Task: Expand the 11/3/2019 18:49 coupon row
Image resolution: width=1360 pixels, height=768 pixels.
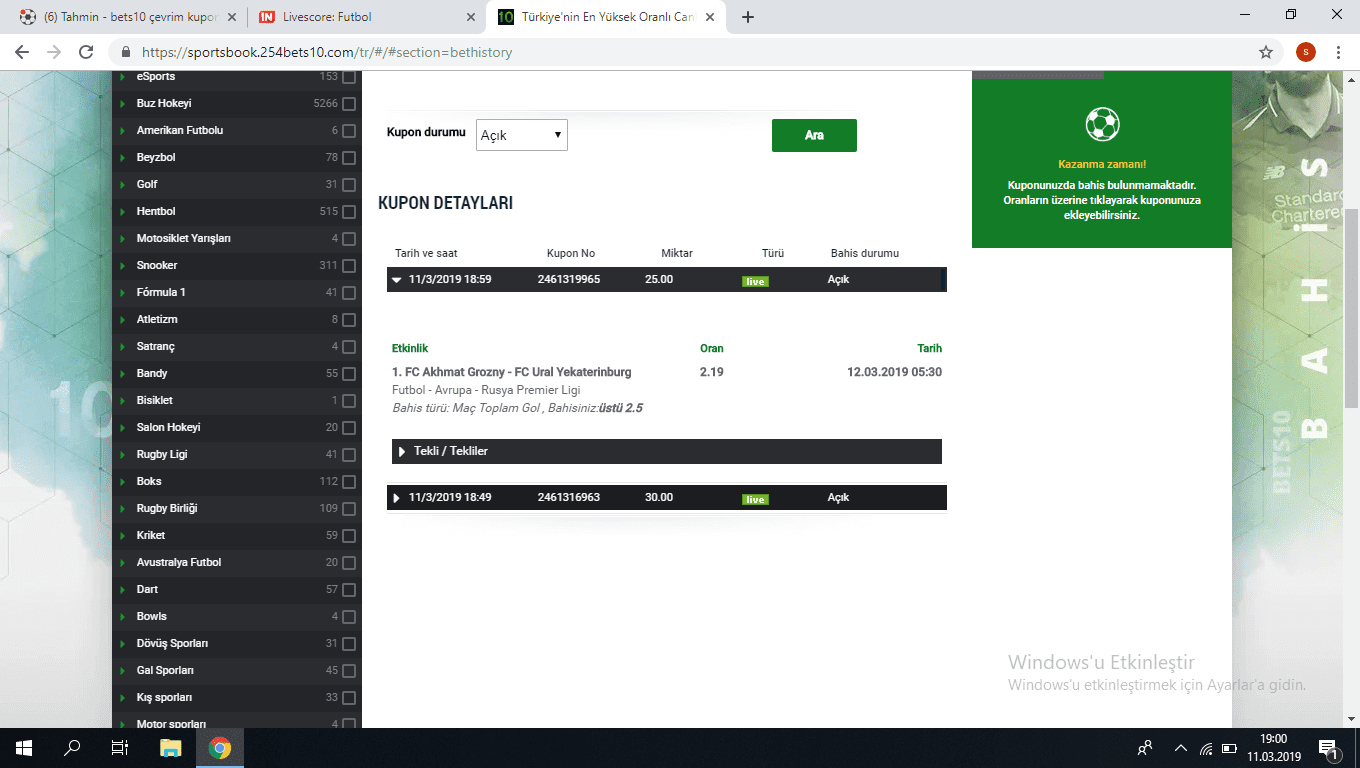Action: pyautogui.click(x=397, y=498)
